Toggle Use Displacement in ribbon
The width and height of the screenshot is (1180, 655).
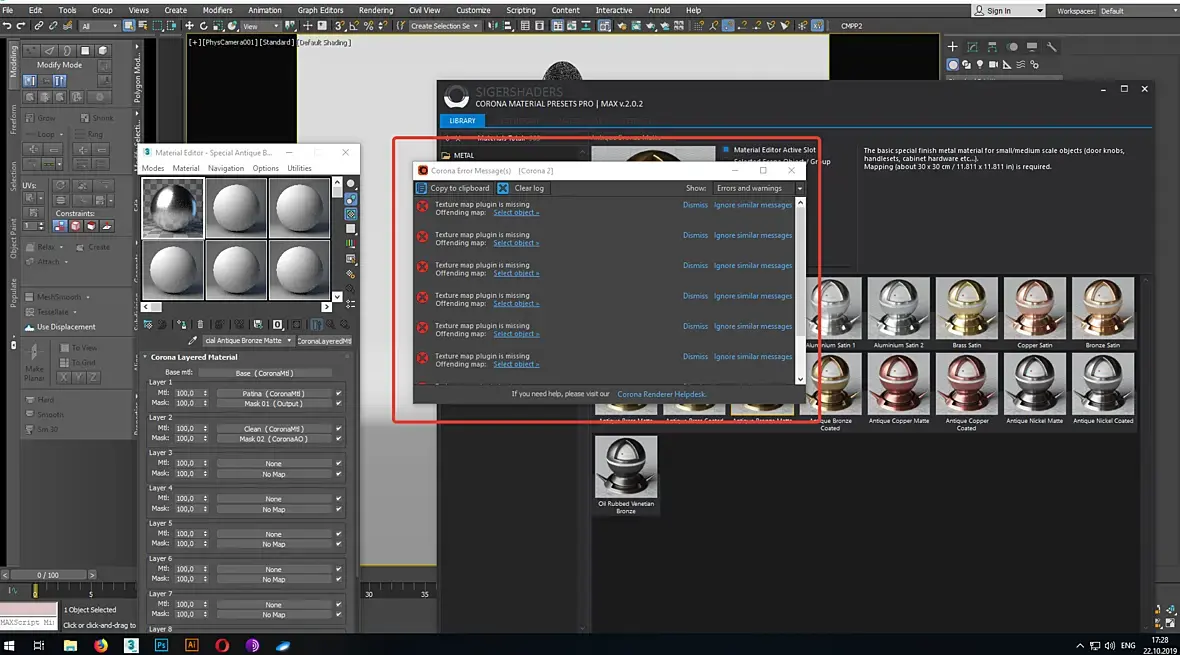coord(60,327)
